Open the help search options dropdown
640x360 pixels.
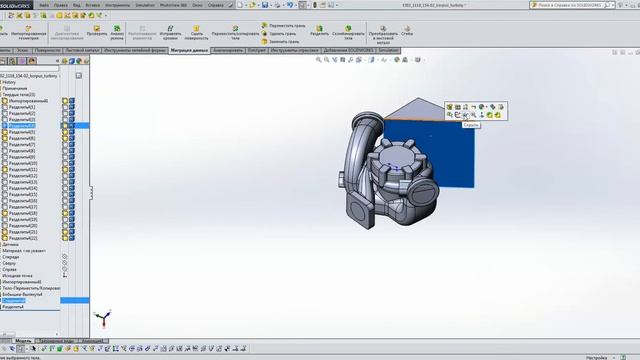point(613,5)
